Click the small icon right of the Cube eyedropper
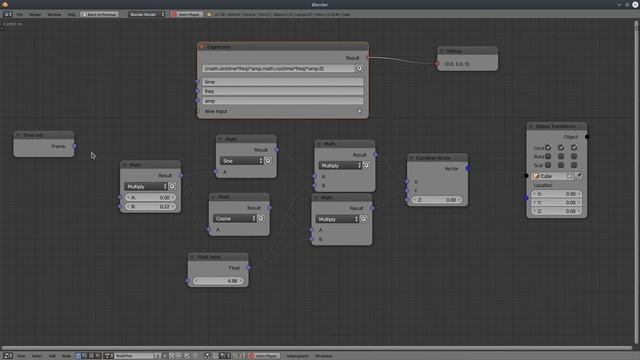 point(579,176)
